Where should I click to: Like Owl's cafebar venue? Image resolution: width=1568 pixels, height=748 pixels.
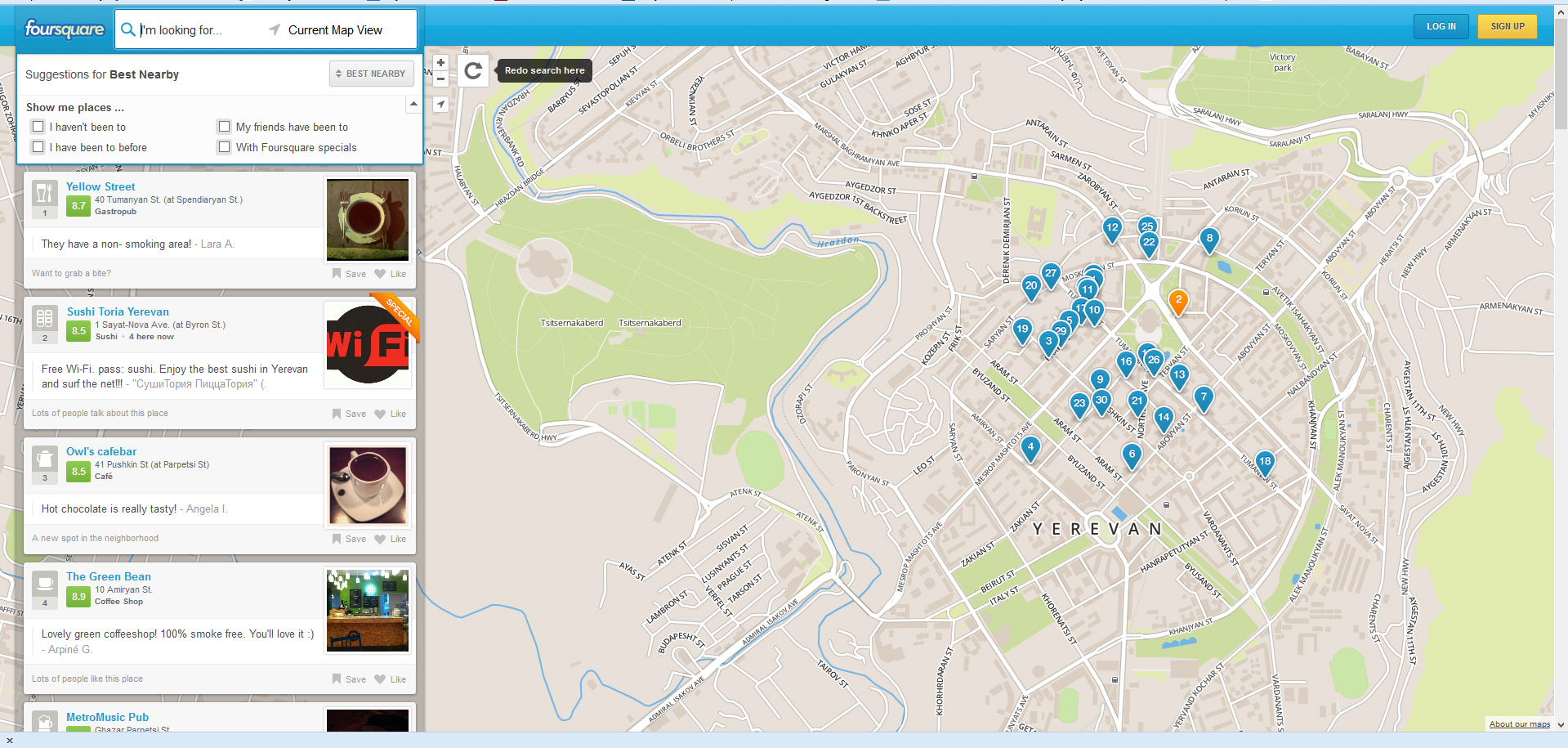click(x=391, y=539)
